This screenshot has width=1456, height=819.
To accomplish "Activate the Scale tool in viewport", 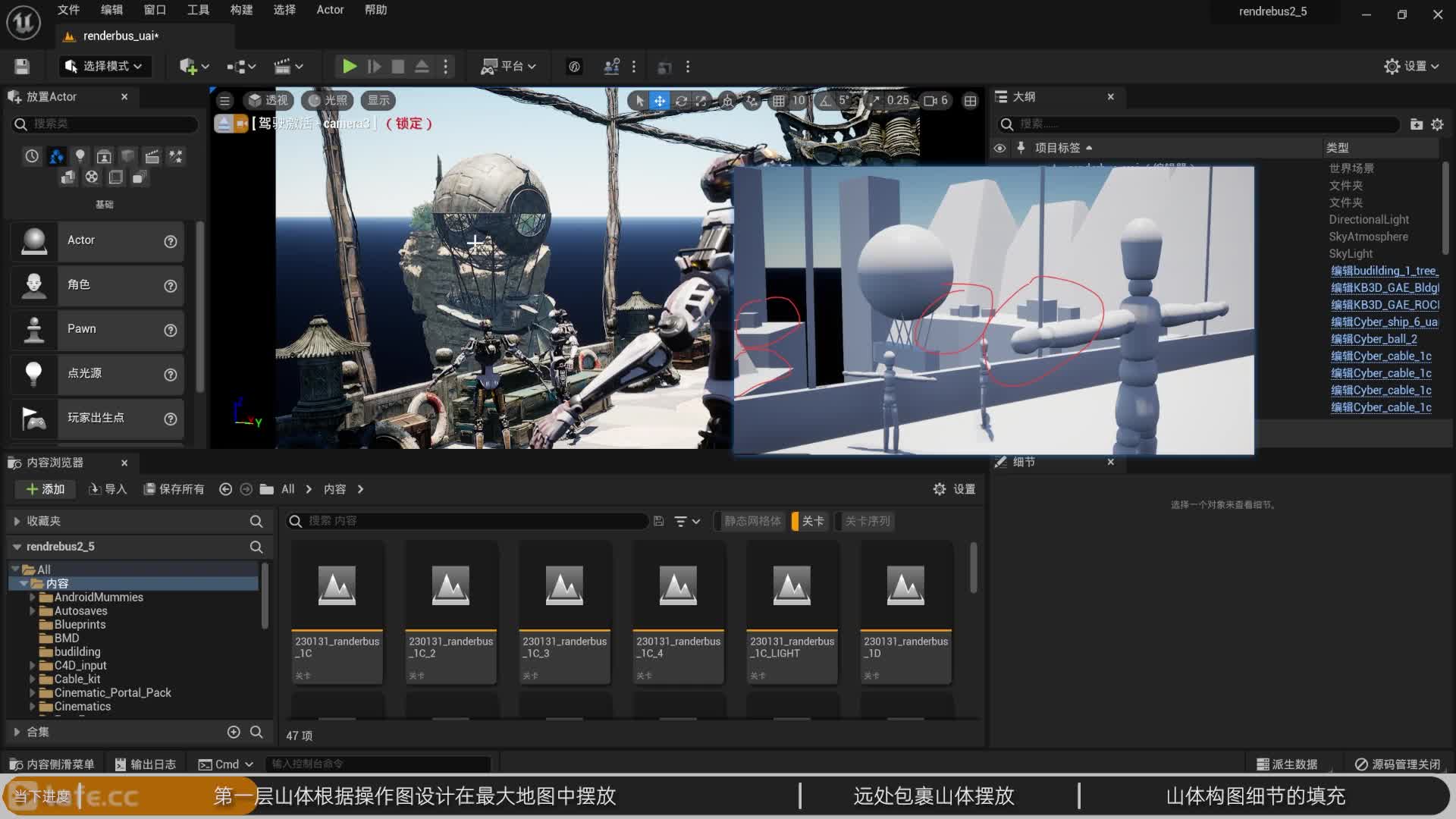I will 701,100.
